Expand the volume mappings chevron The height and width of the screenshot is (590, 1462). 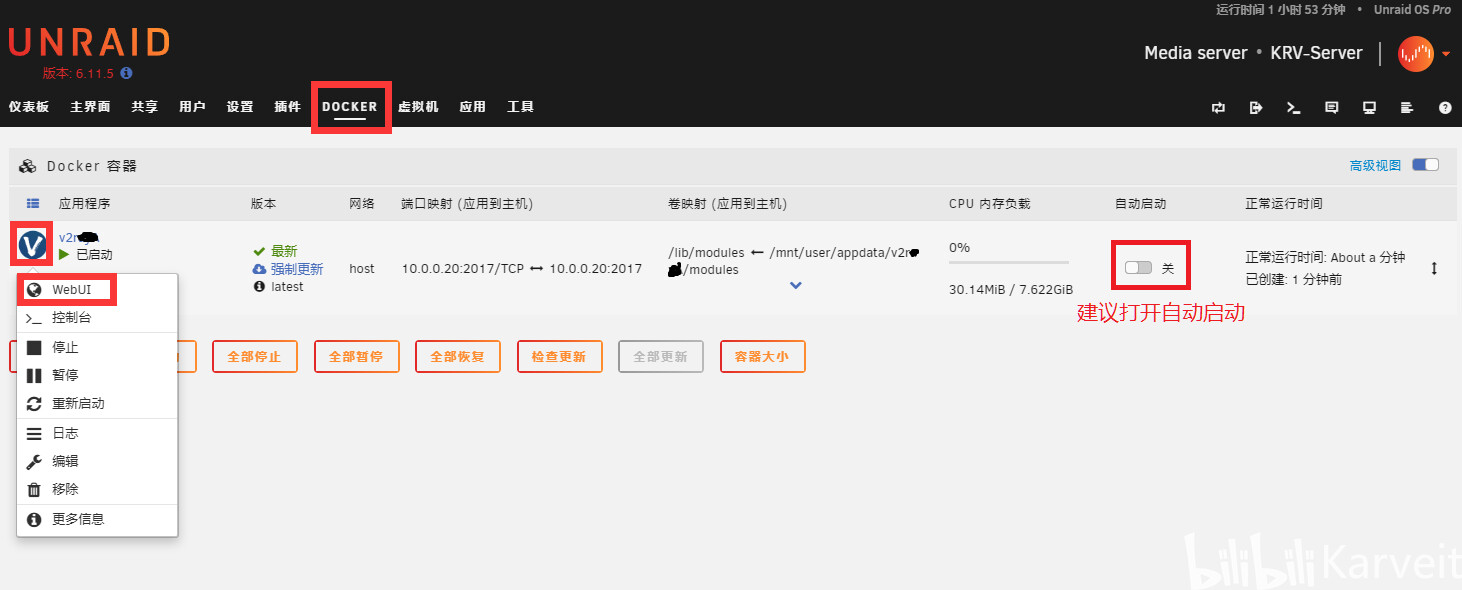(x=796, y=285)
